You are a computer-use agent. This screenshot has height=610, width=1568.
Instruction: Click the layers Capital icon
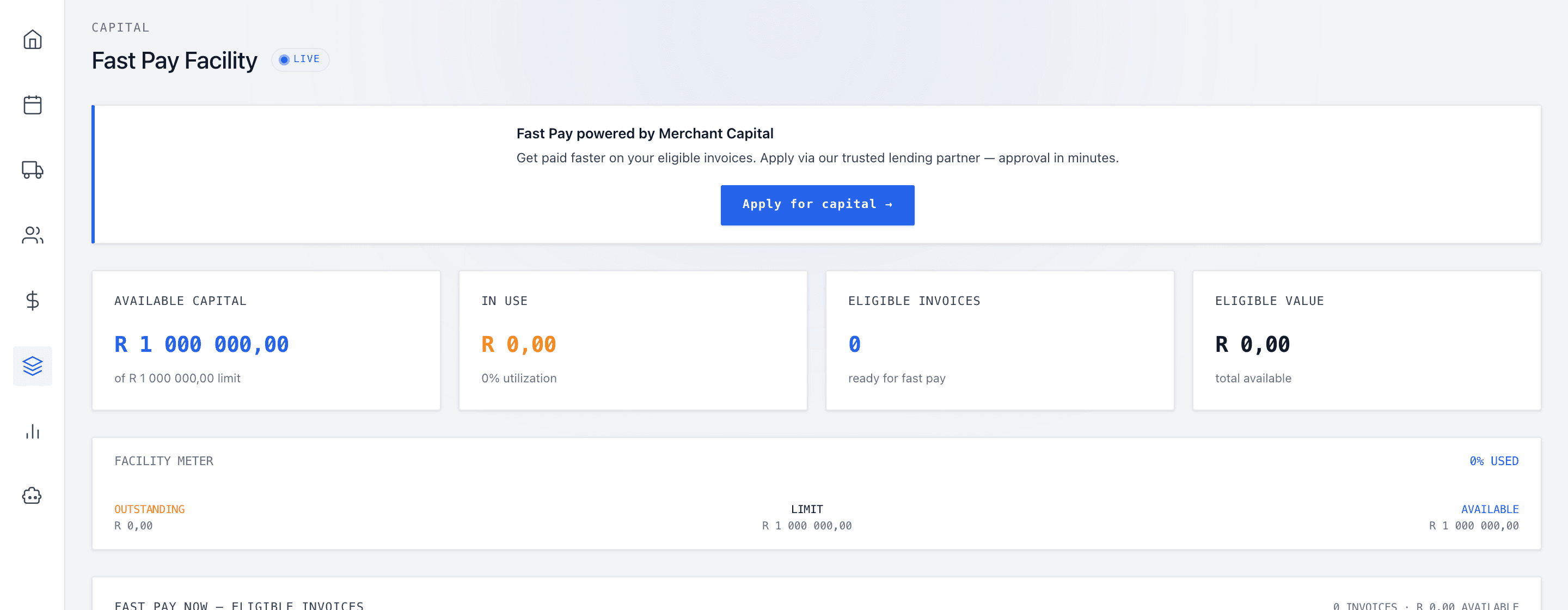point(32,365)
